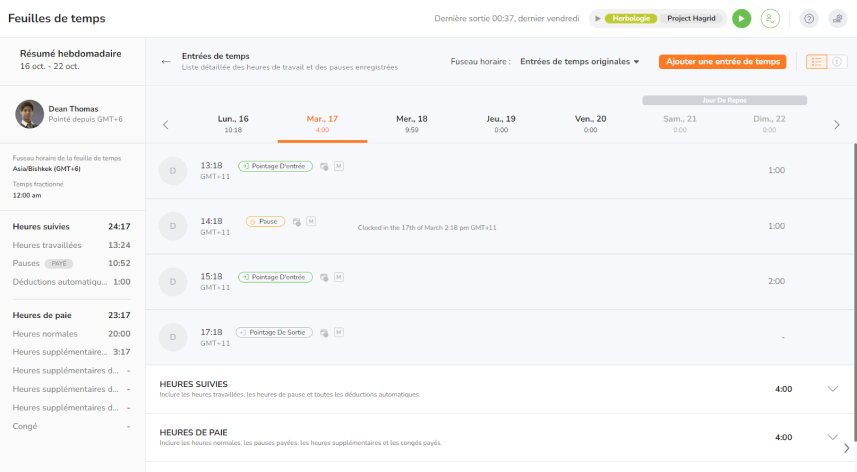The height and width of the screenshot is (472, 857).
Task: Click the Pause tag at 14:18
Action: pos(265,221)
